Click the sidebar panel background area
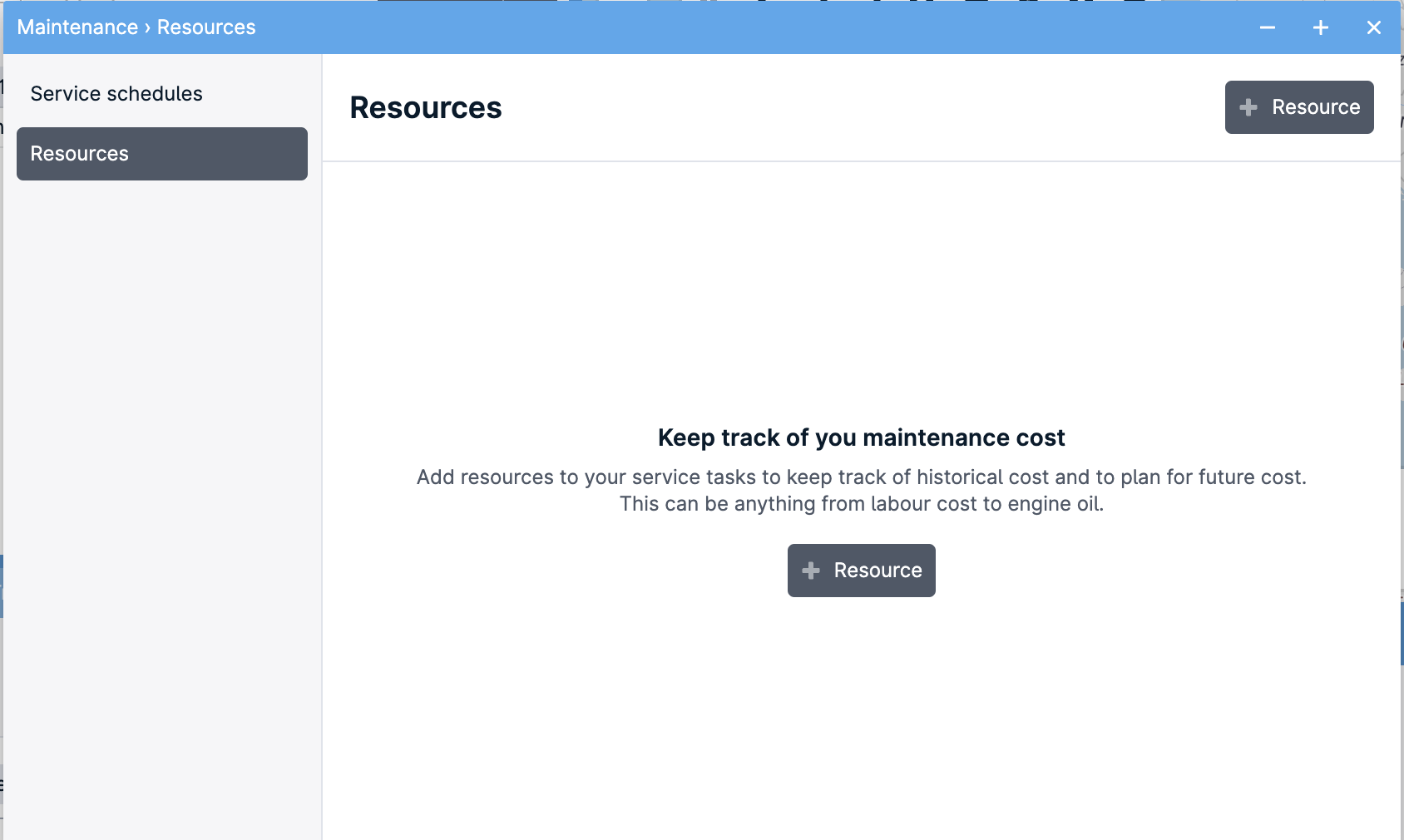This screenshot has width=1404, height=840. (x=161, y=499)
